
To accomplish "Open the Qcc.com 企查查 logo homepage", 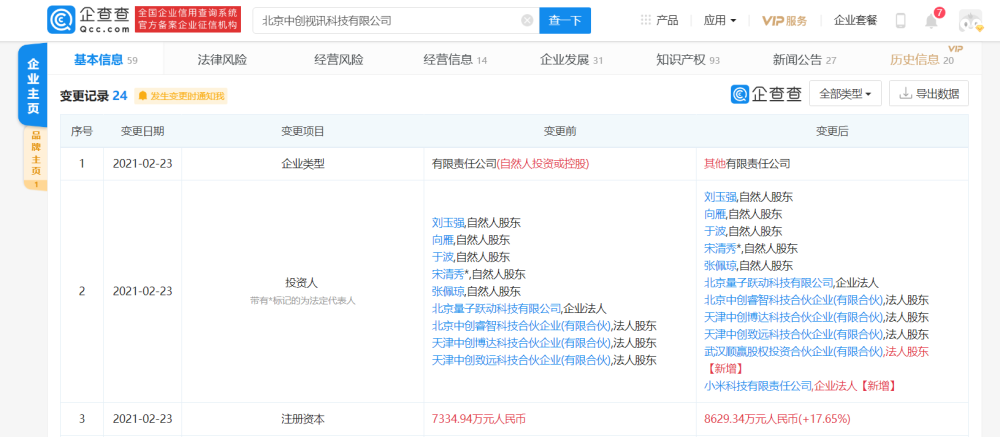I will click(89, 20).
